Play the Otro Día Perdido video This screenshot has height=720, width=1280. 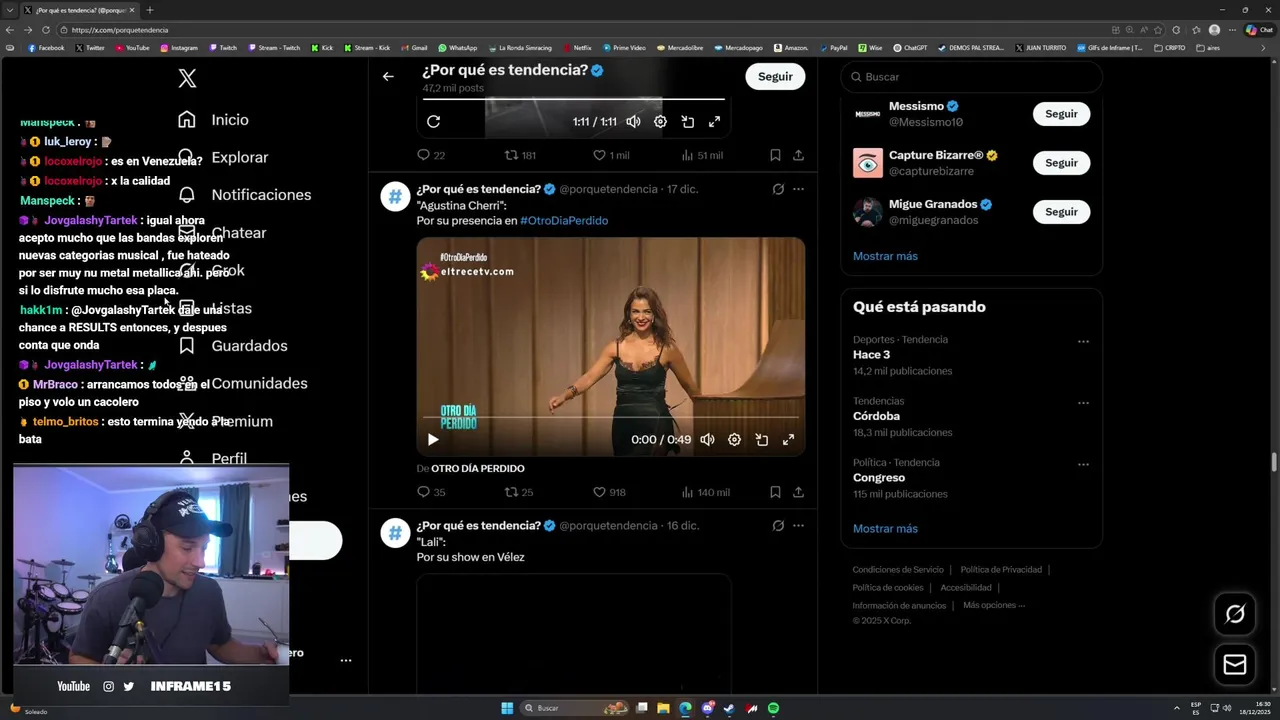click(433, 439)
